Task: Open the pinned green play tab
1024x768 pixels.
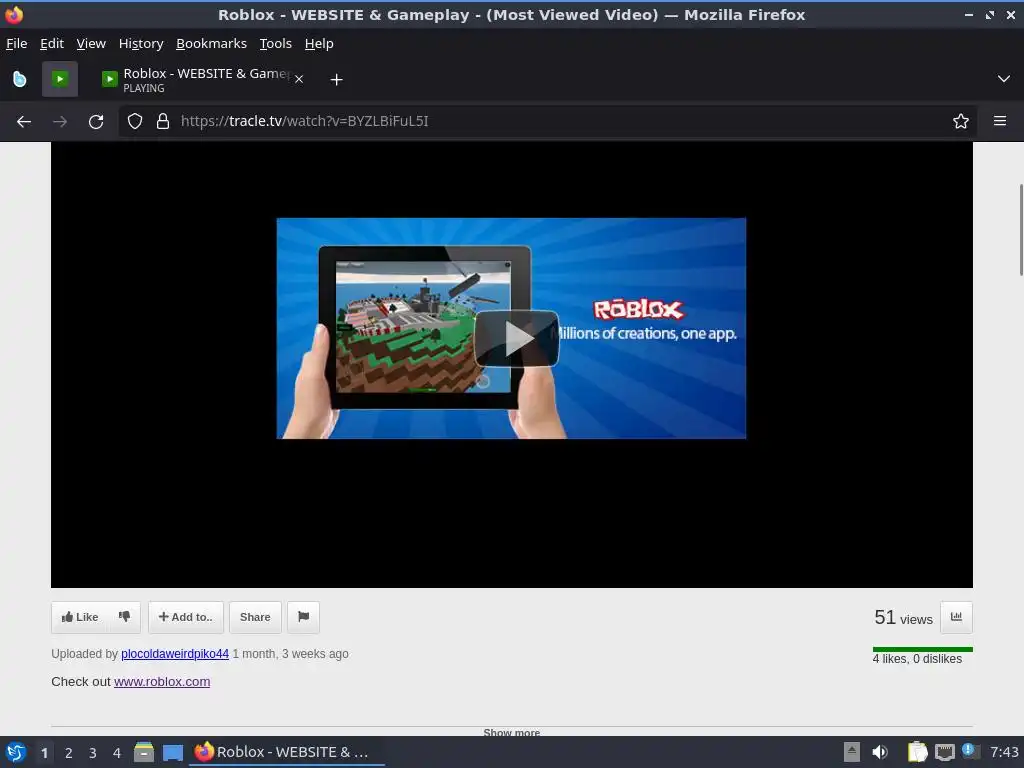Action: click(x=60, y=79)
